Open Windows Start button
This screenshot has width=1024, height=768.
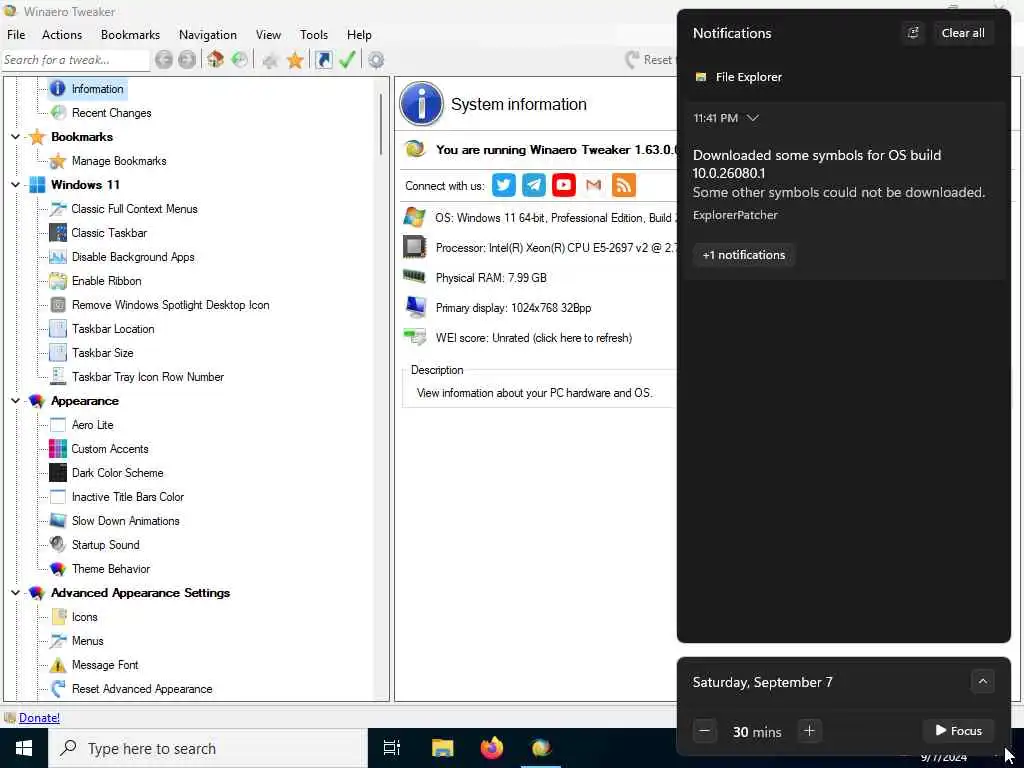tap(24, 748)
